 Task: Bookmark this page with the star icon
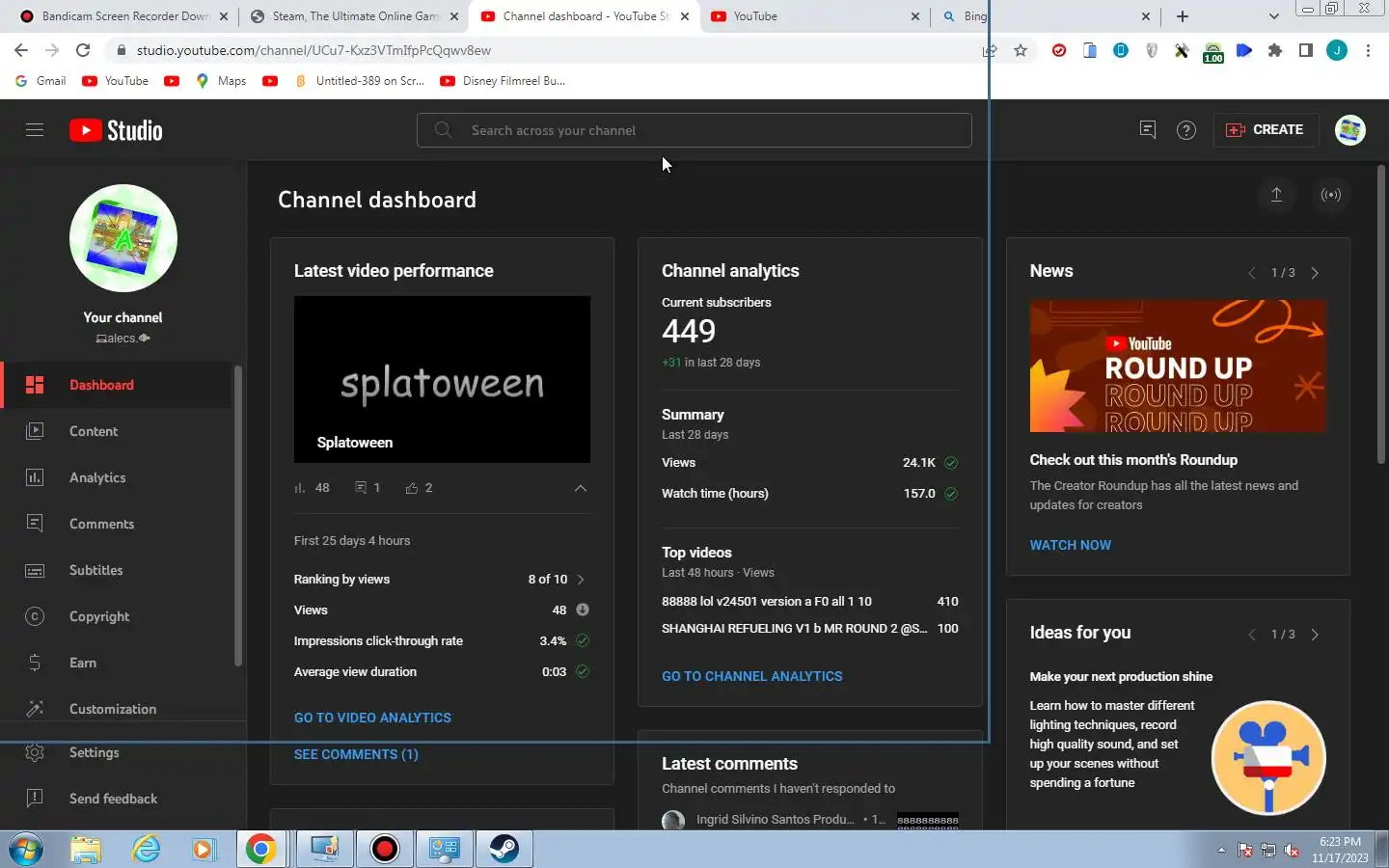pos(1021,50)
